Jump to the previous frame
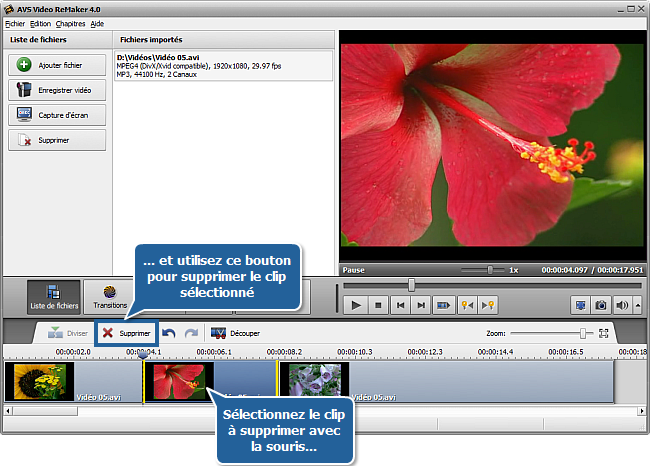Viewport: 650px width, 466px height. pos(400,304)
